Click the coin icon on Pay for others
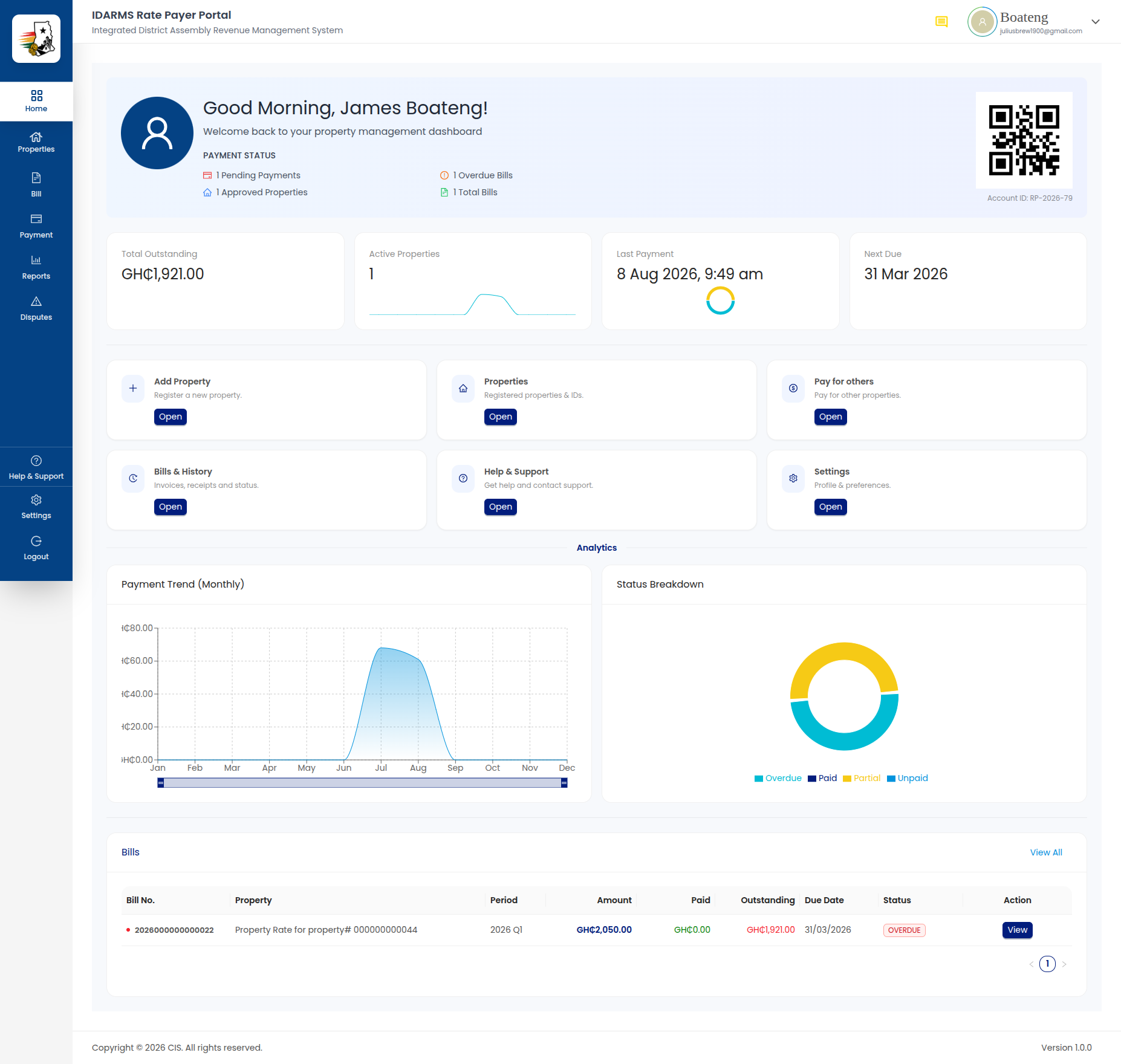The image size is (1121, 1064). point(793,388)
